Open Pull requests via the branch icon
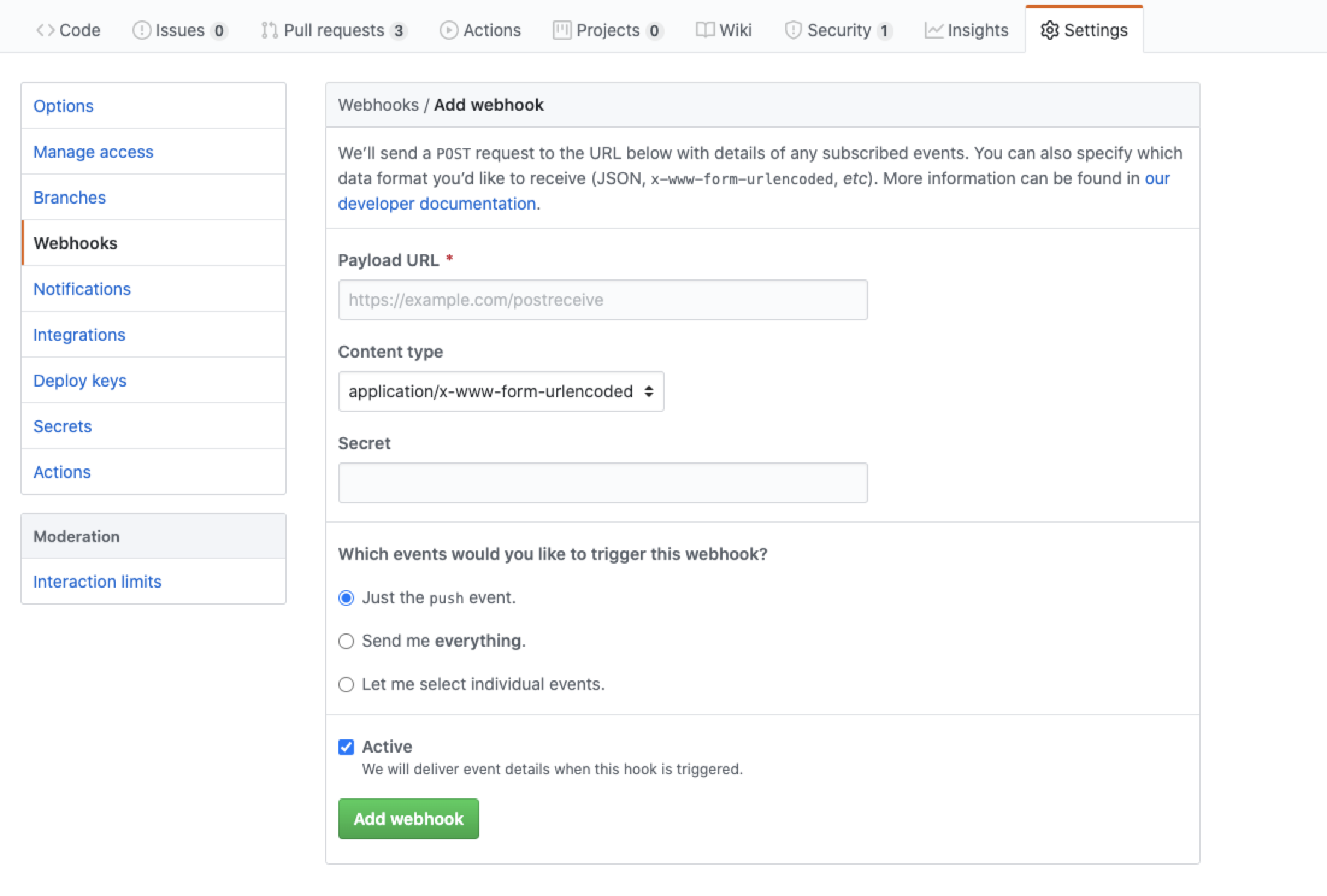1327x896 pixels. point(270,30)
